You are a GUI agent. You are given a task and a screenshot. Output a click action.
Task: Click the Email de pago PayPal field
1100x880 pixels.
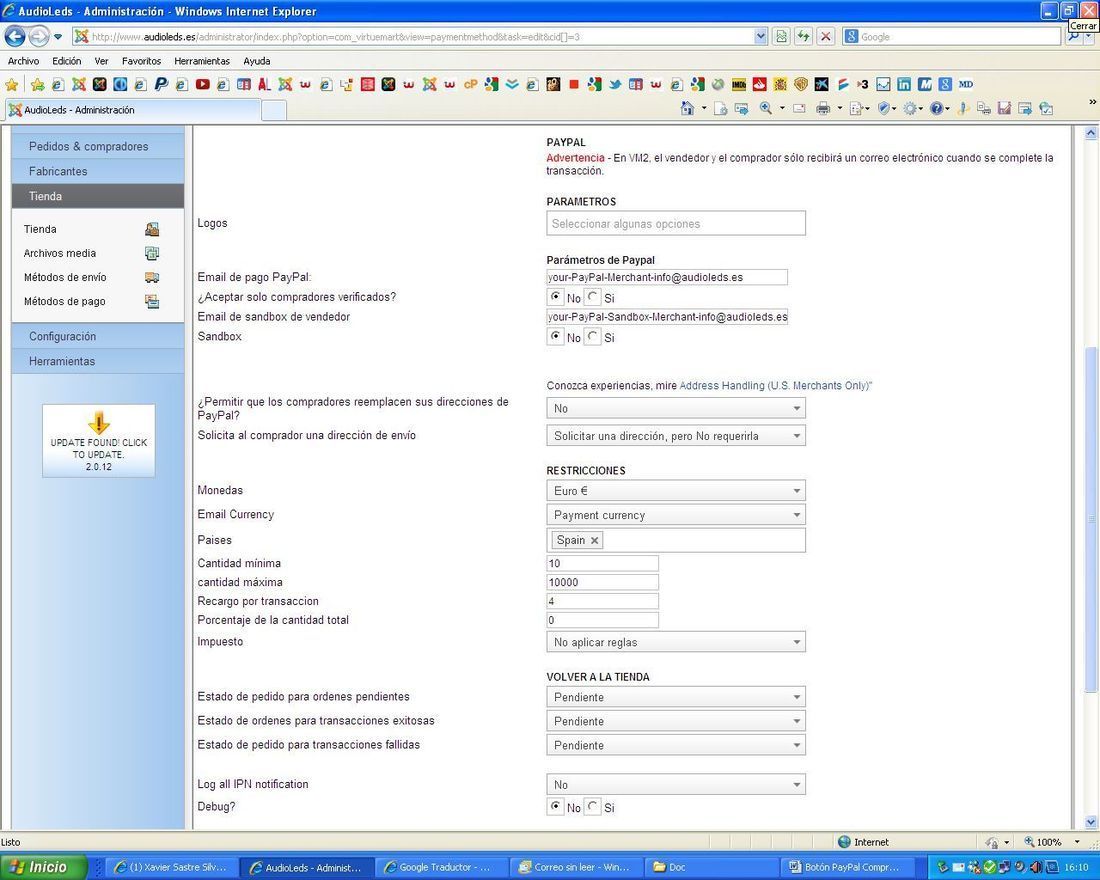[666, 277]
